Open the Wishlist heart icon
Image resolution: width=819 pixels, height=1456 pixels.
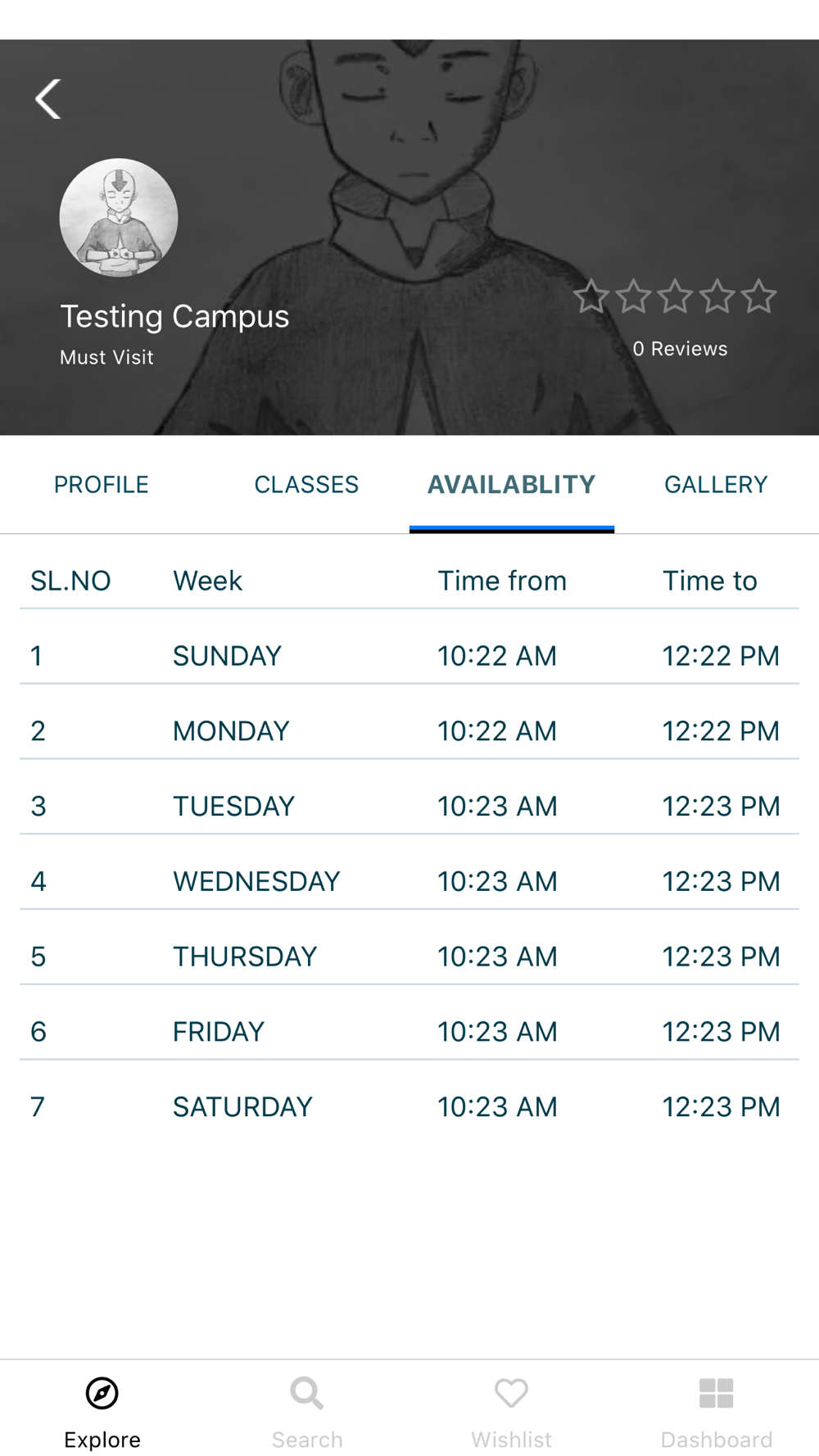512,1393
